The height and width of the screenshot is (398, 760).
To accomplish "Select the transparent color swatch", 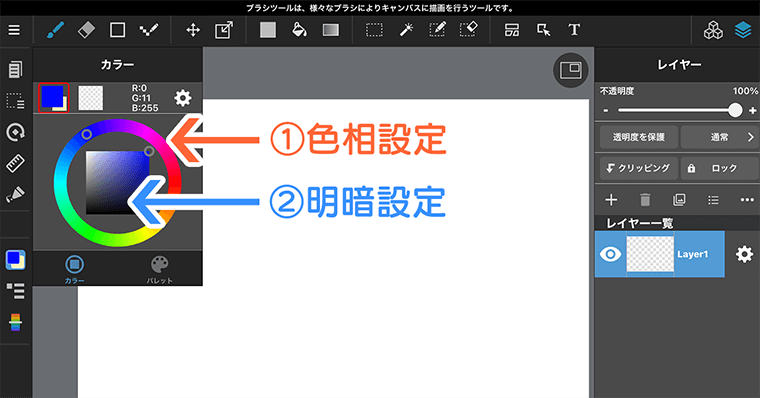I will (91, 98).
